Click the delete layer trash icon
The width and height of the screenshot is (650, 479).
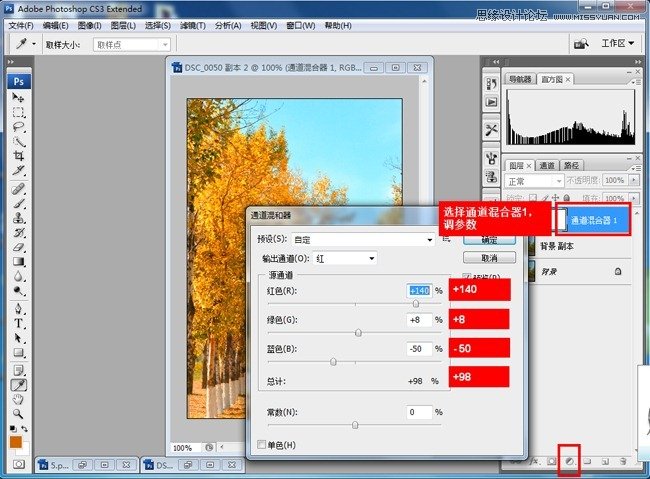[623, 461]
